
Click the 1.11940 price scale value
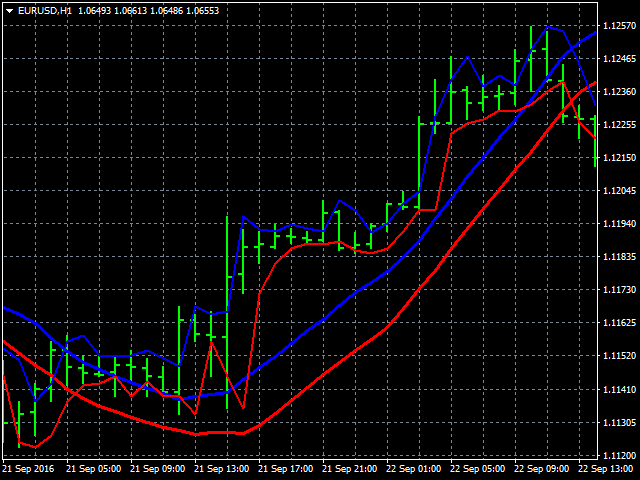click(x=619, y=224)
